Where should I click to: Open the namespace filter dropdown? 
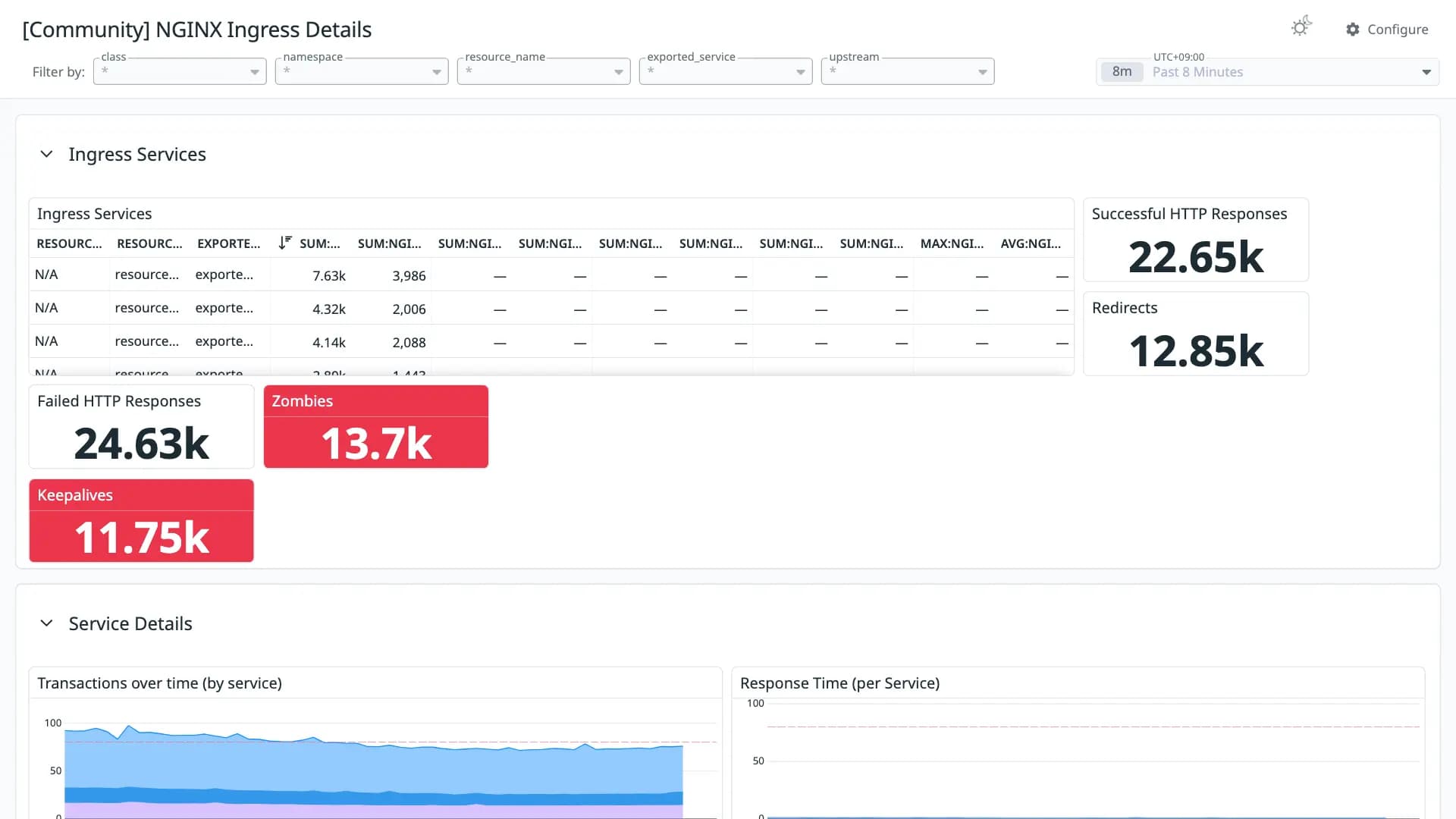pos(362,71)
